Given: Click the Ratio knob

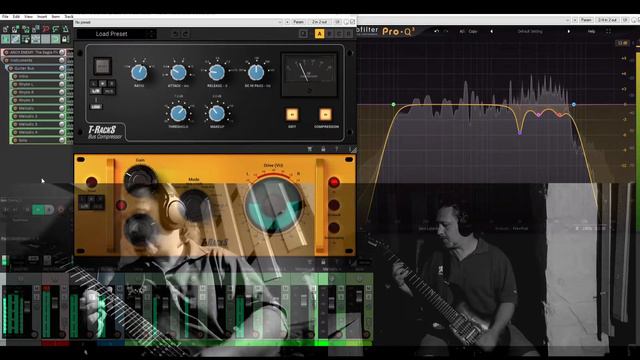Looking at the screenshot, I should tap(139, 73).
